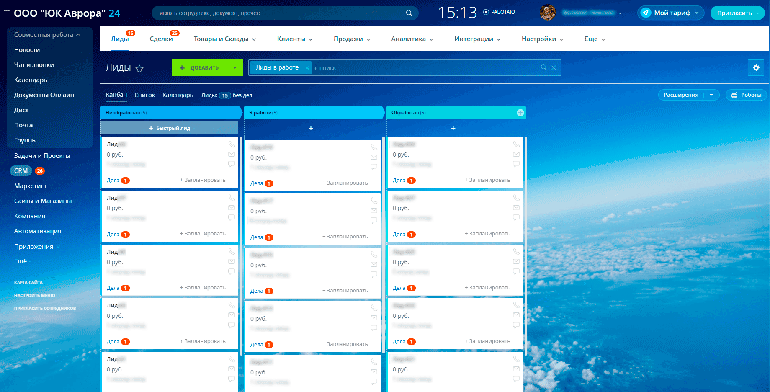Viewport: 770px width, 392px height.
Task: Open the Календарь link in sidebar
Action: click(x=30, y=80)
